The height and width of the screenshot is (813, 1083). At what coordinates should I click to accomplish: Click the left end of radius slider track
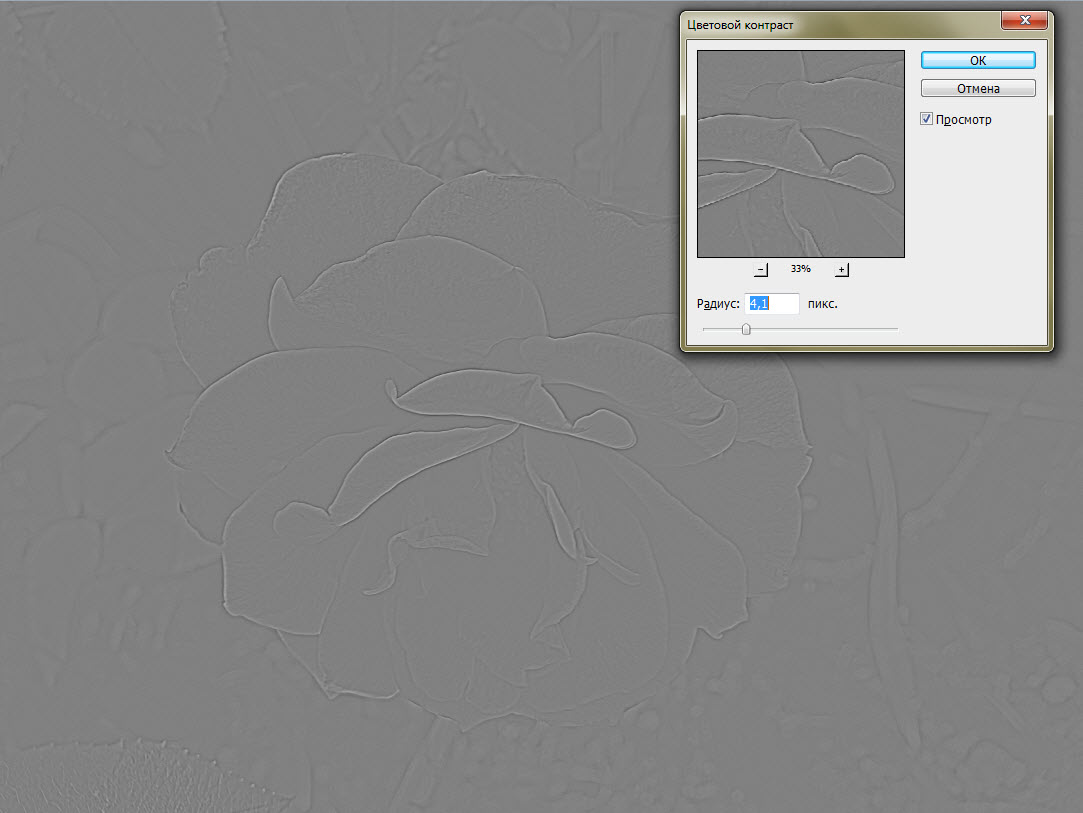pos(705,329)
